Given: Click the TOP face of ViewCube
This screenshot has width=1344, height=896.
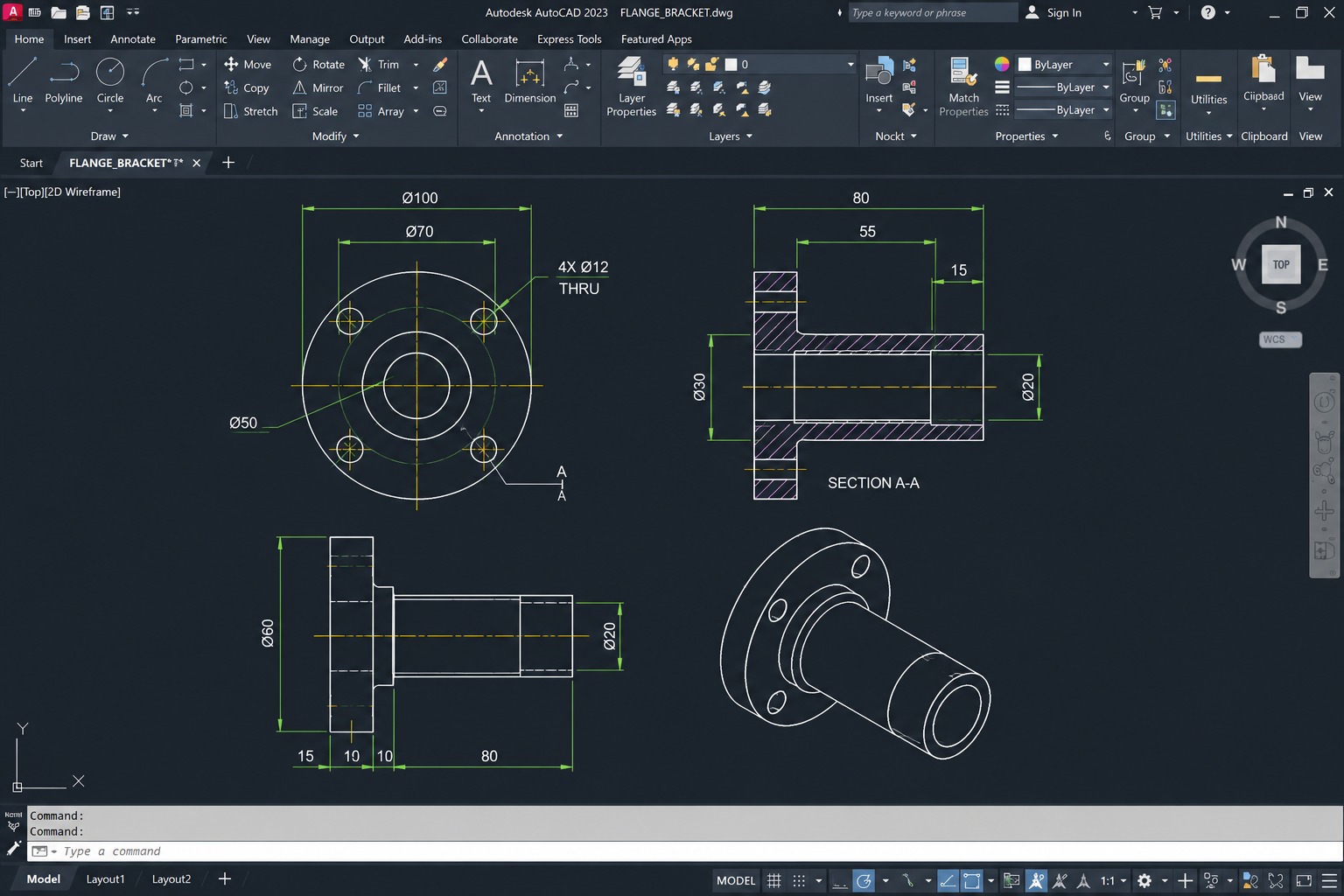Looking at the screenshot, I should click(x=1281, y=264).
